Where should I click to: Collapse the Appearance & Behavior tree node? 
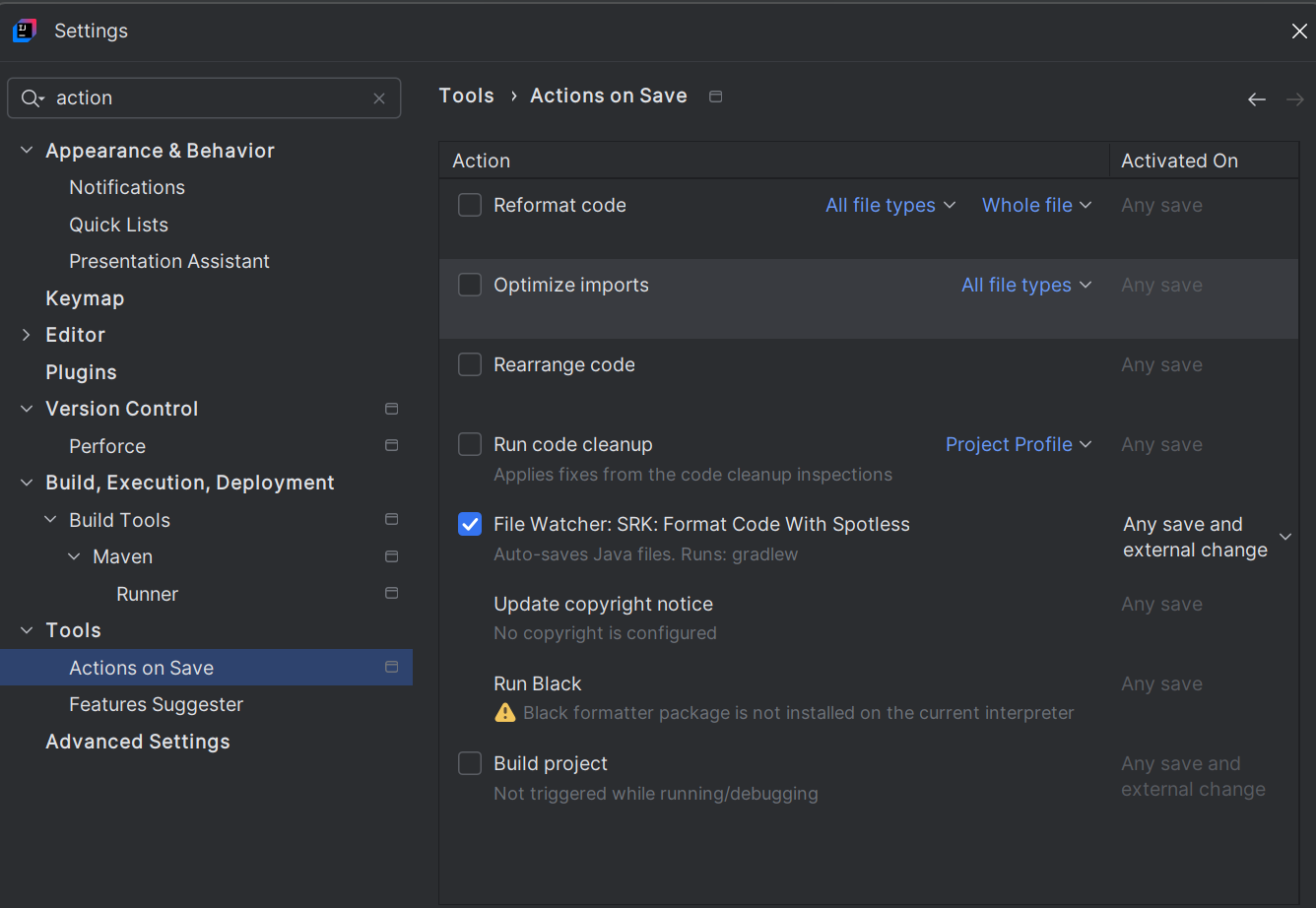tap(27, 151)
